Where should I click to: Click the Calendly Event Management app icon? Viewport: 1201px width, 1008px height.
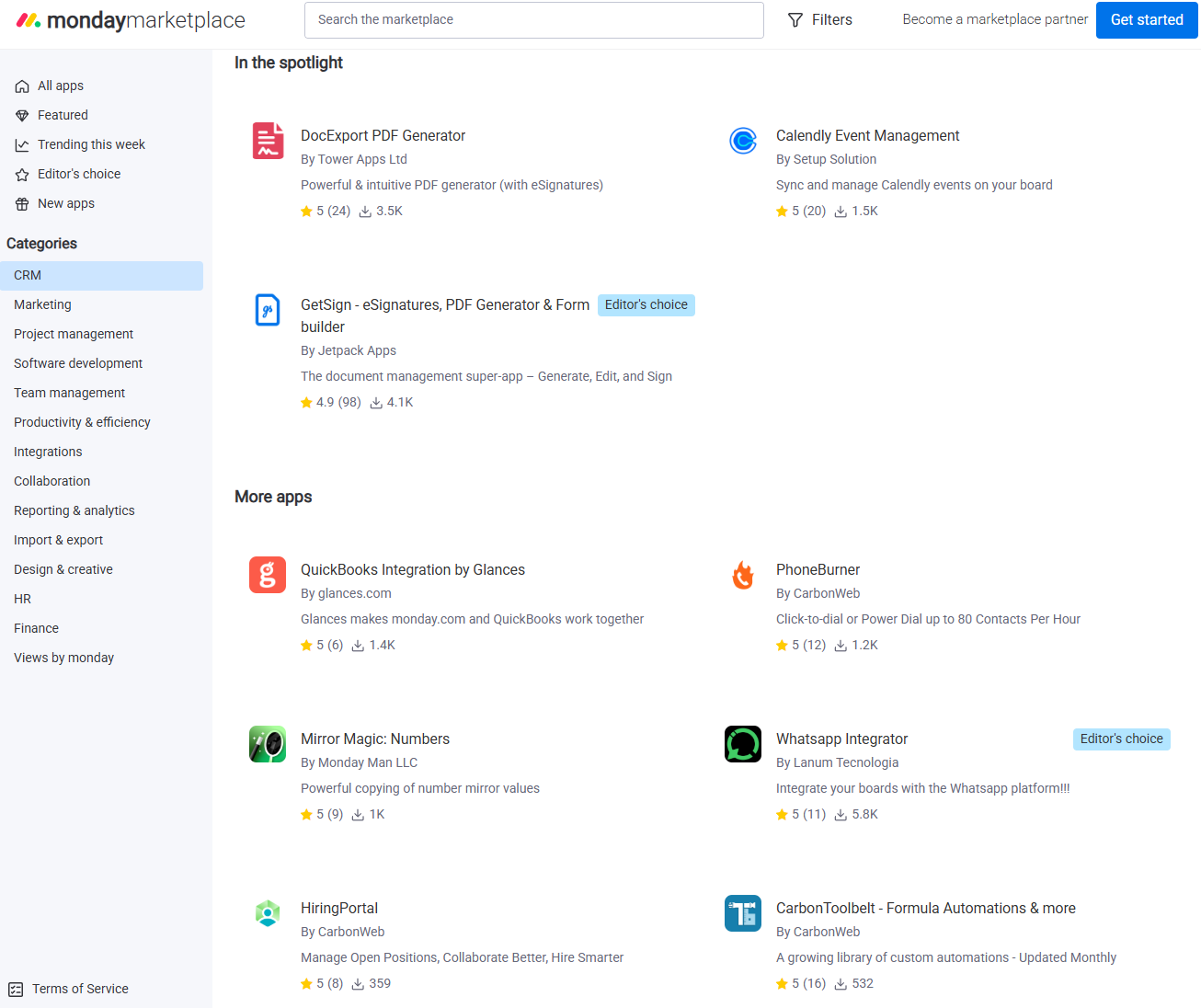click(743, 141)
